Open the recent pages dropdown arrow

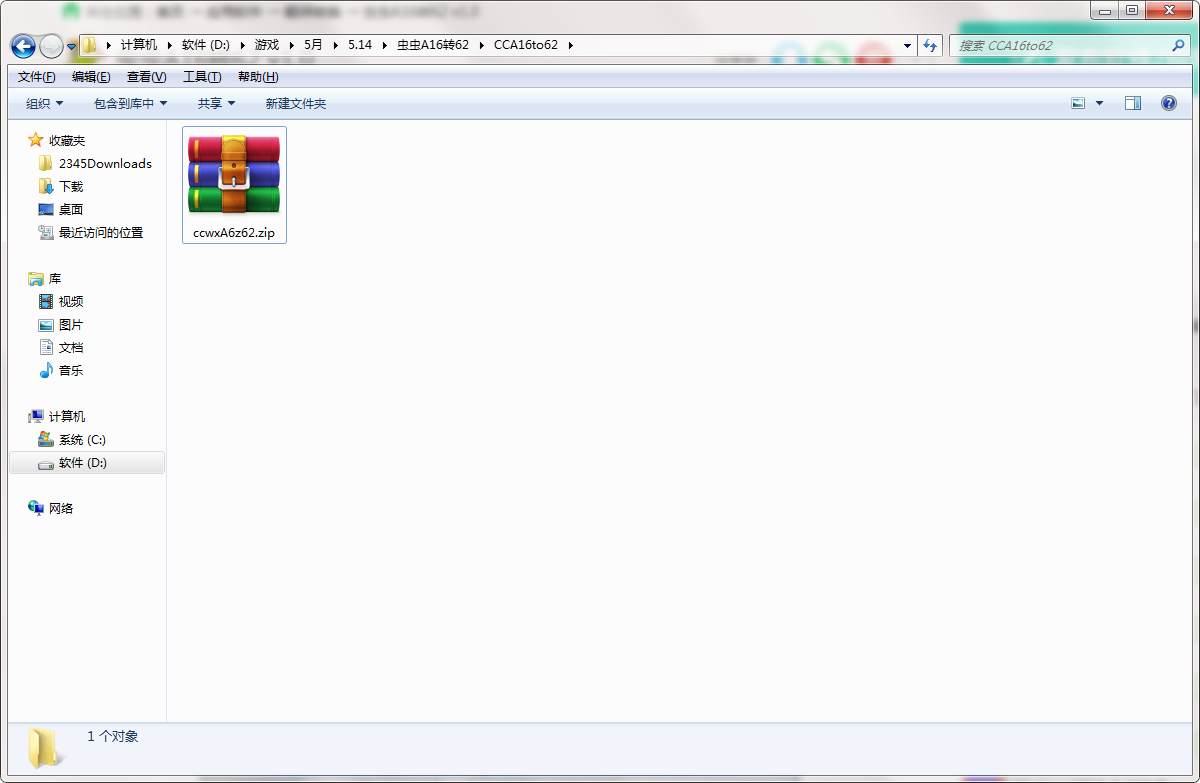point(72,46)
